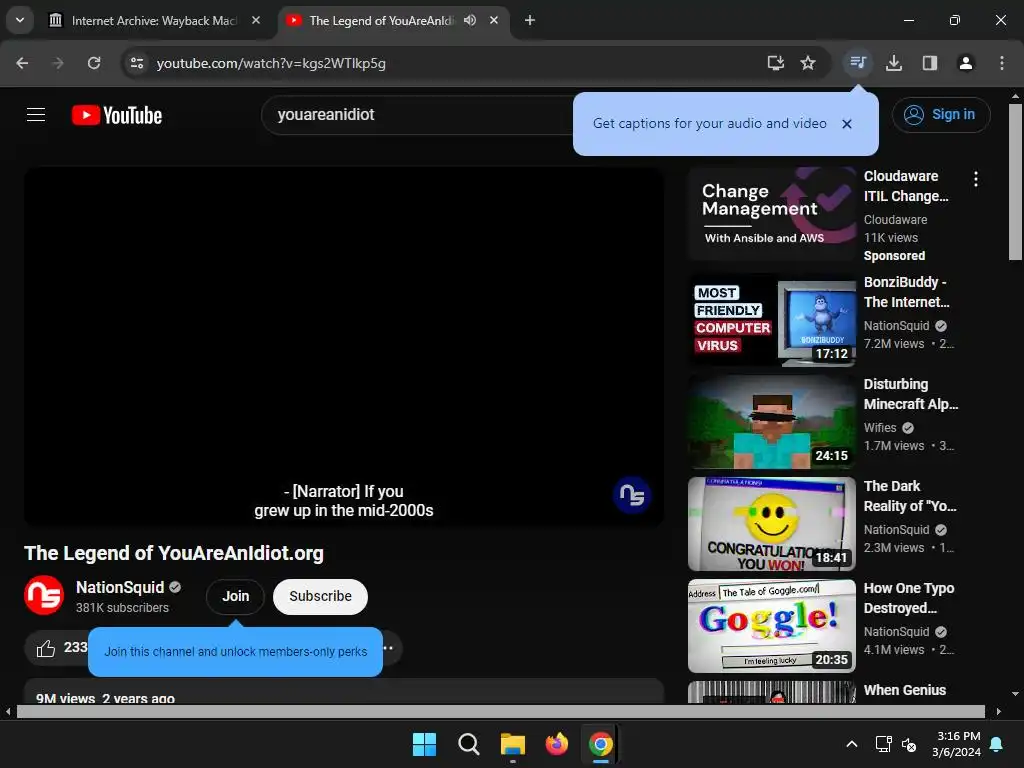This screenshot has height=768, width=1024.
Task: Open The Dark Reality of Yo... title
Action: (x=910, y=496)
